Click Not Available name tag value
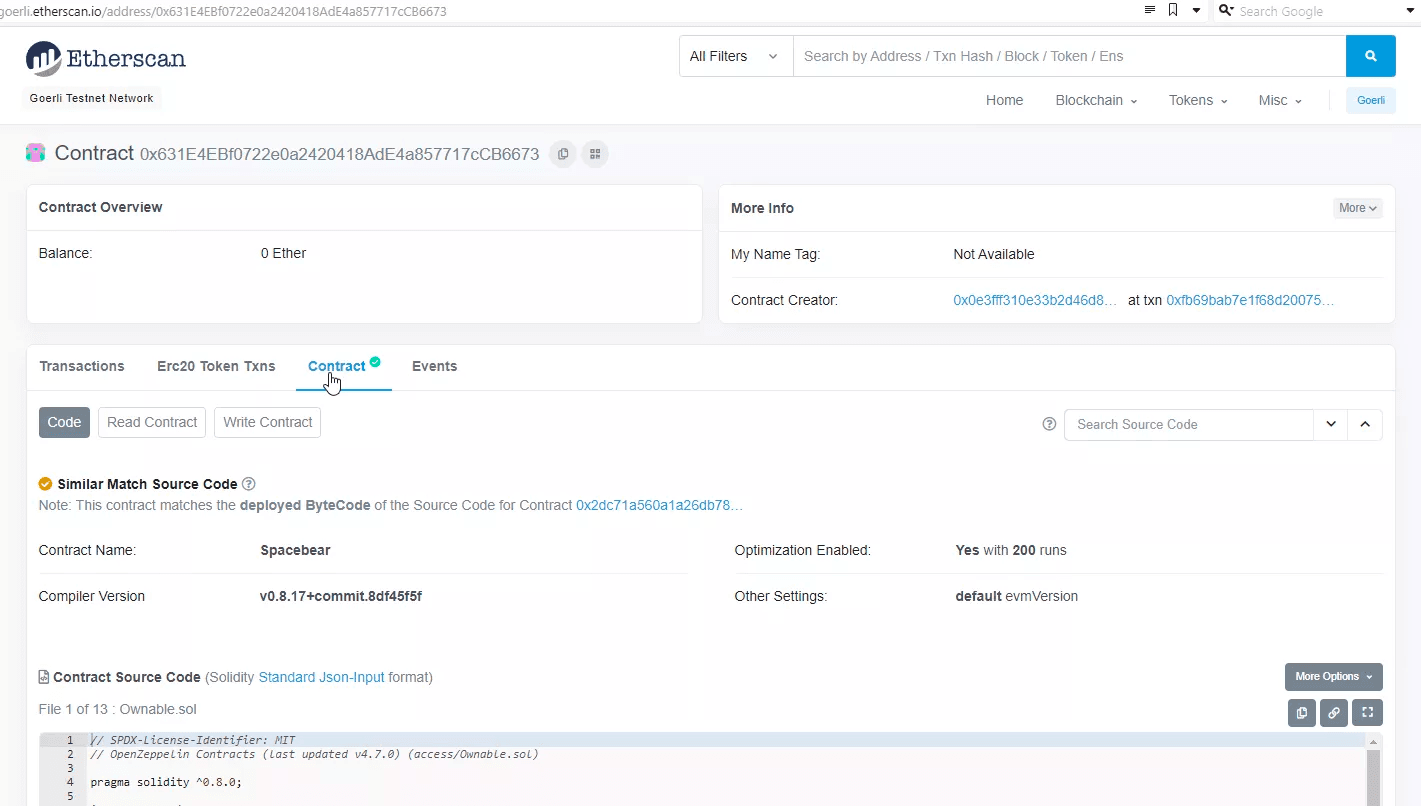 (x=994, y=254)
